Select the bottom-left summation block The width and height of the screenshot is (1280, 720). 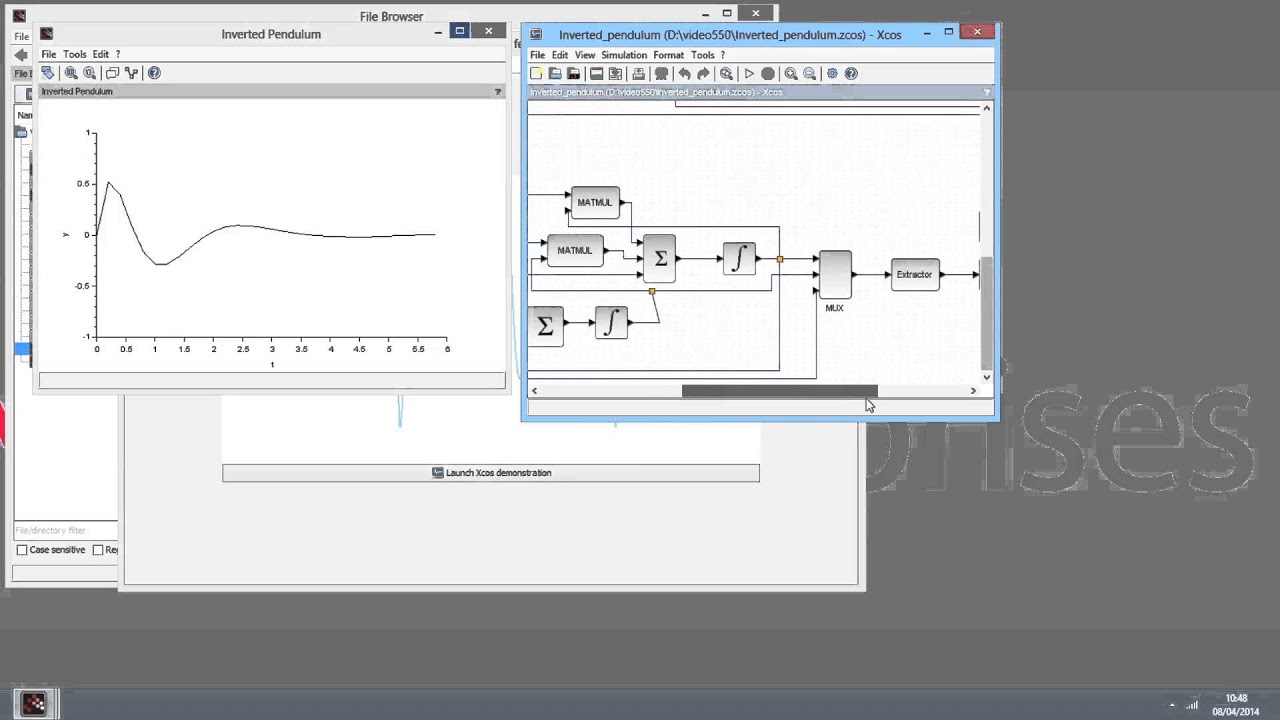[x=545, y=326]
